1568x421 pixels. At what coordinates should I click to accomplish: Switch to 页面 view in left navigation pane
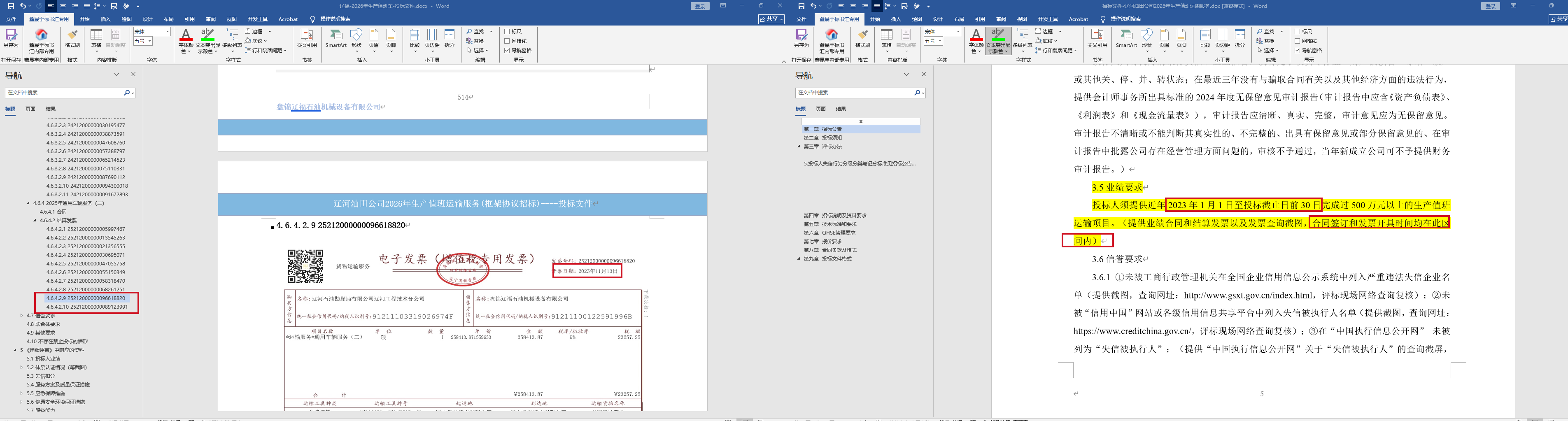tap(30, 109)
